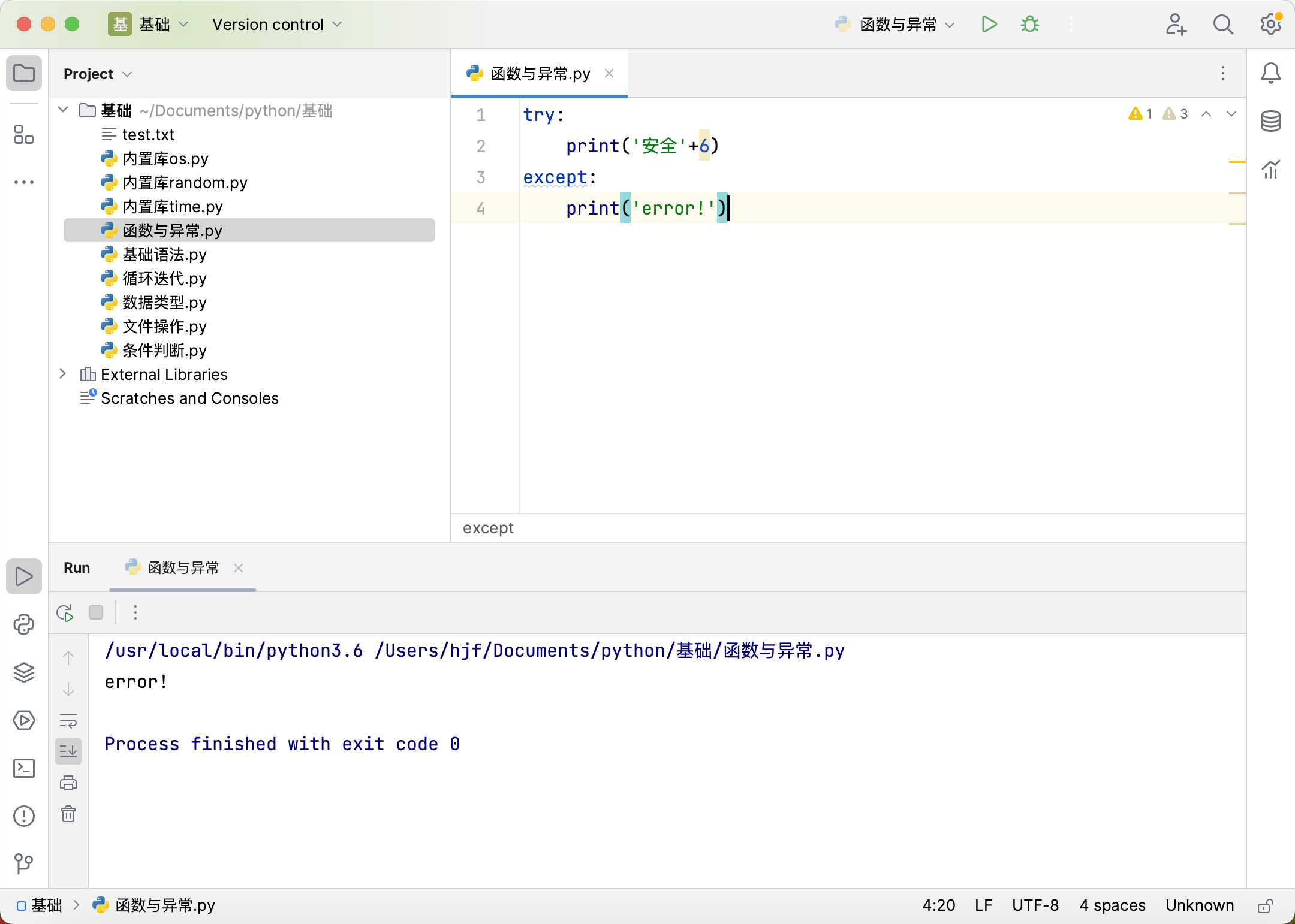
Task: Open the Database tool window
Action: (1270, 121)
